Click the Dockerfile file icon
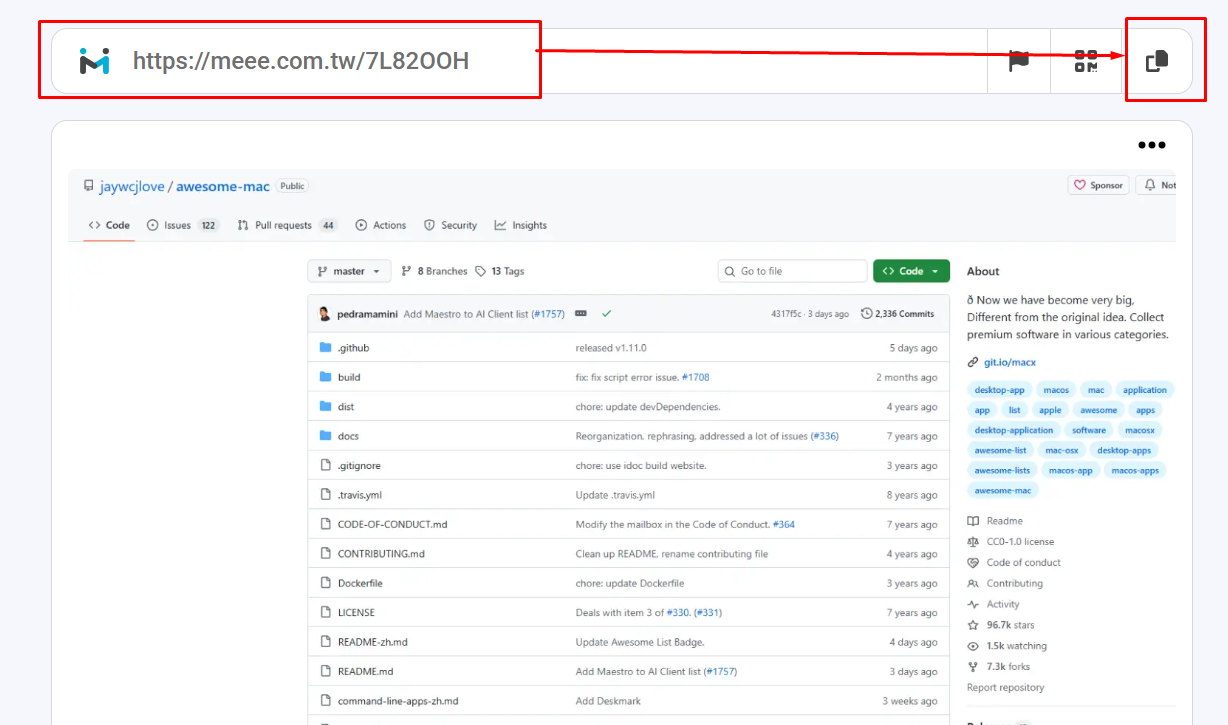 tap(325, 583)
